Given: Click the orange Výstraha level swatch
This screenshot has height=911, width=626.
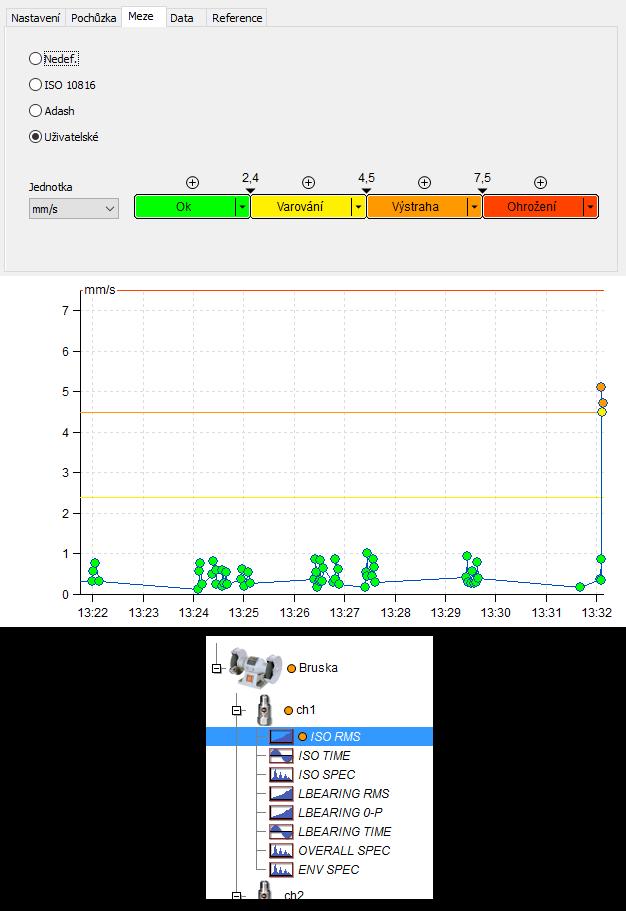Looking at the screenshot, I should pyautogui.click(x=416, y=206).
